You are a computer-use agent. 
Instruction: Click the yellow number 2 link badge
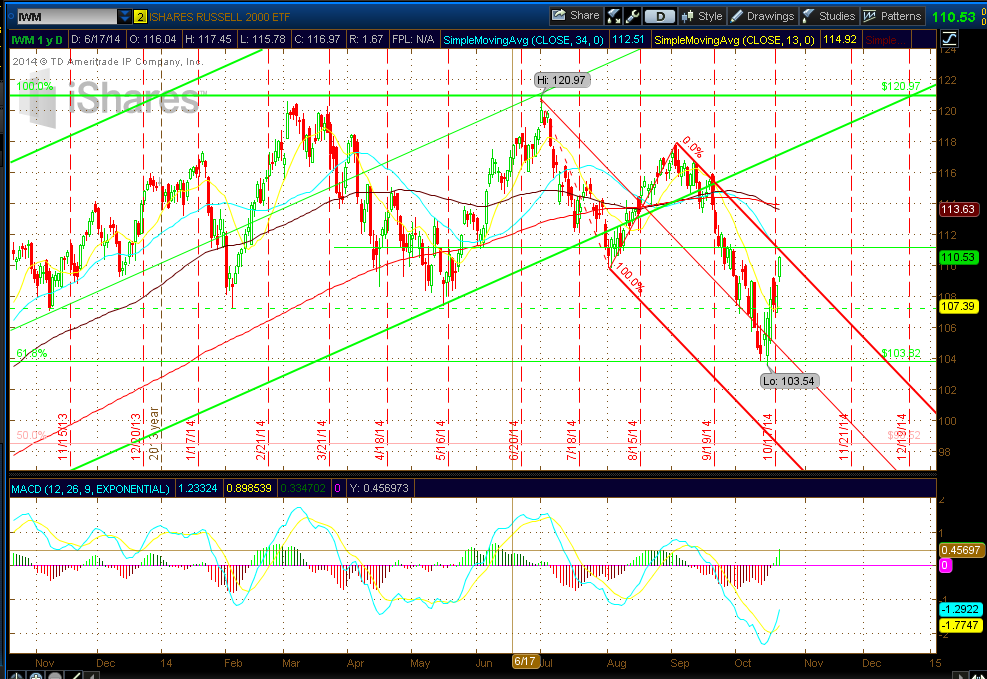(140, 16)
